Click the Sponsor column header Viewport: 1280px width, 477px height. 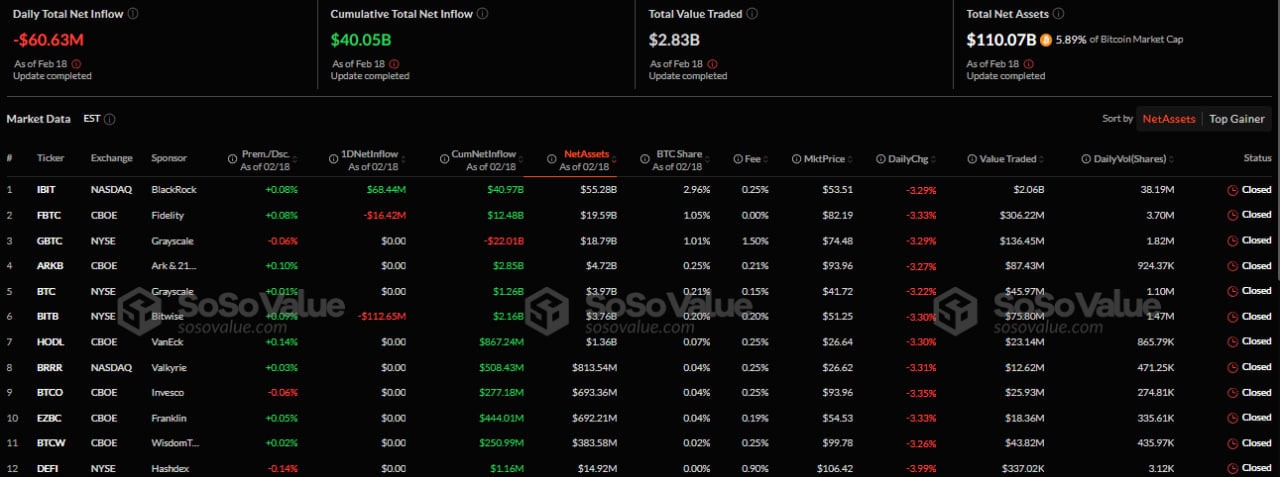(x=169, y=158)
